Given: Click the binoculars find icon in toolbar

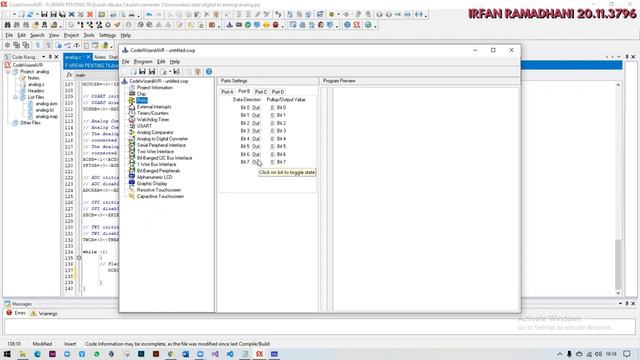Looking at the screenshot, I should [7, 25].
